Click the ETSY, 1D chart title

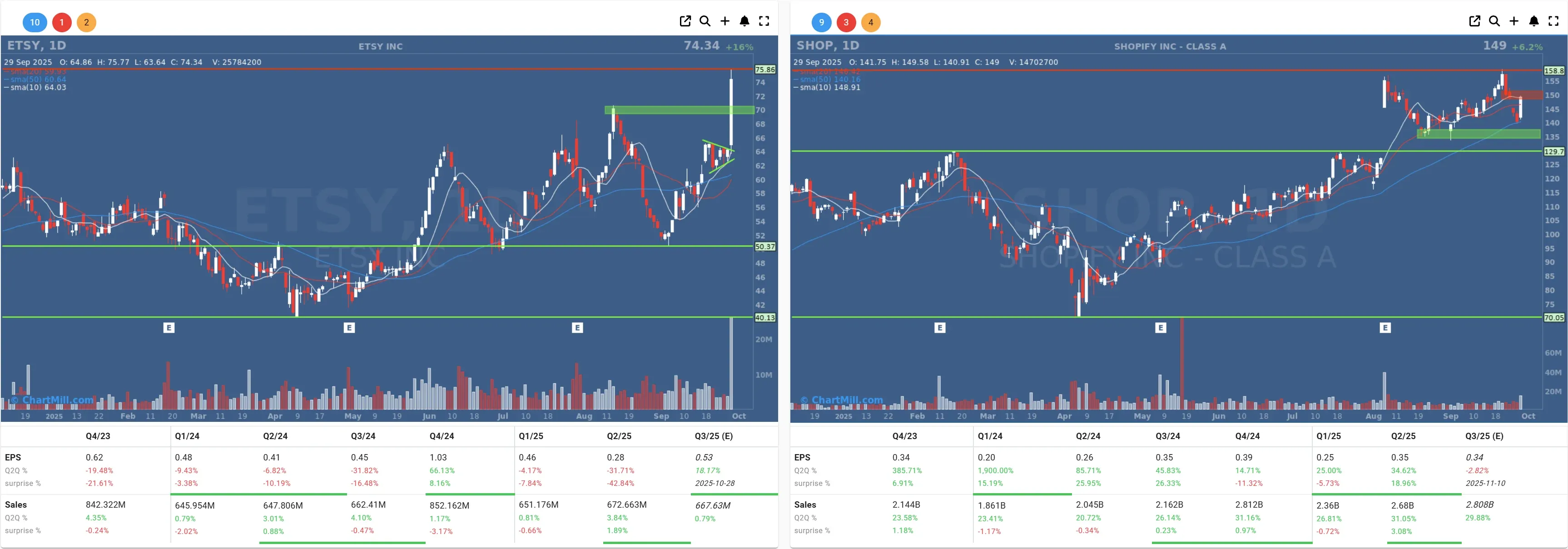coord(36,46)
